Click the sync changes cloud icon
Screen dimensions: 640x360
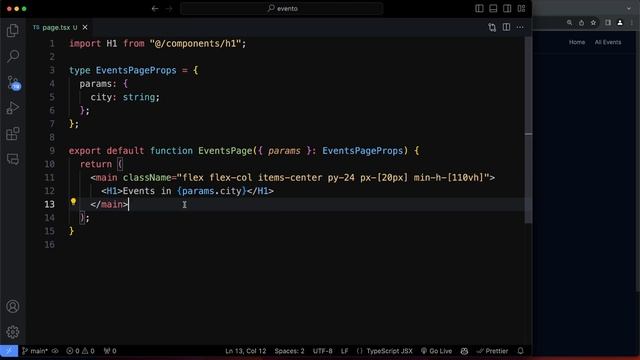(55, 351)
